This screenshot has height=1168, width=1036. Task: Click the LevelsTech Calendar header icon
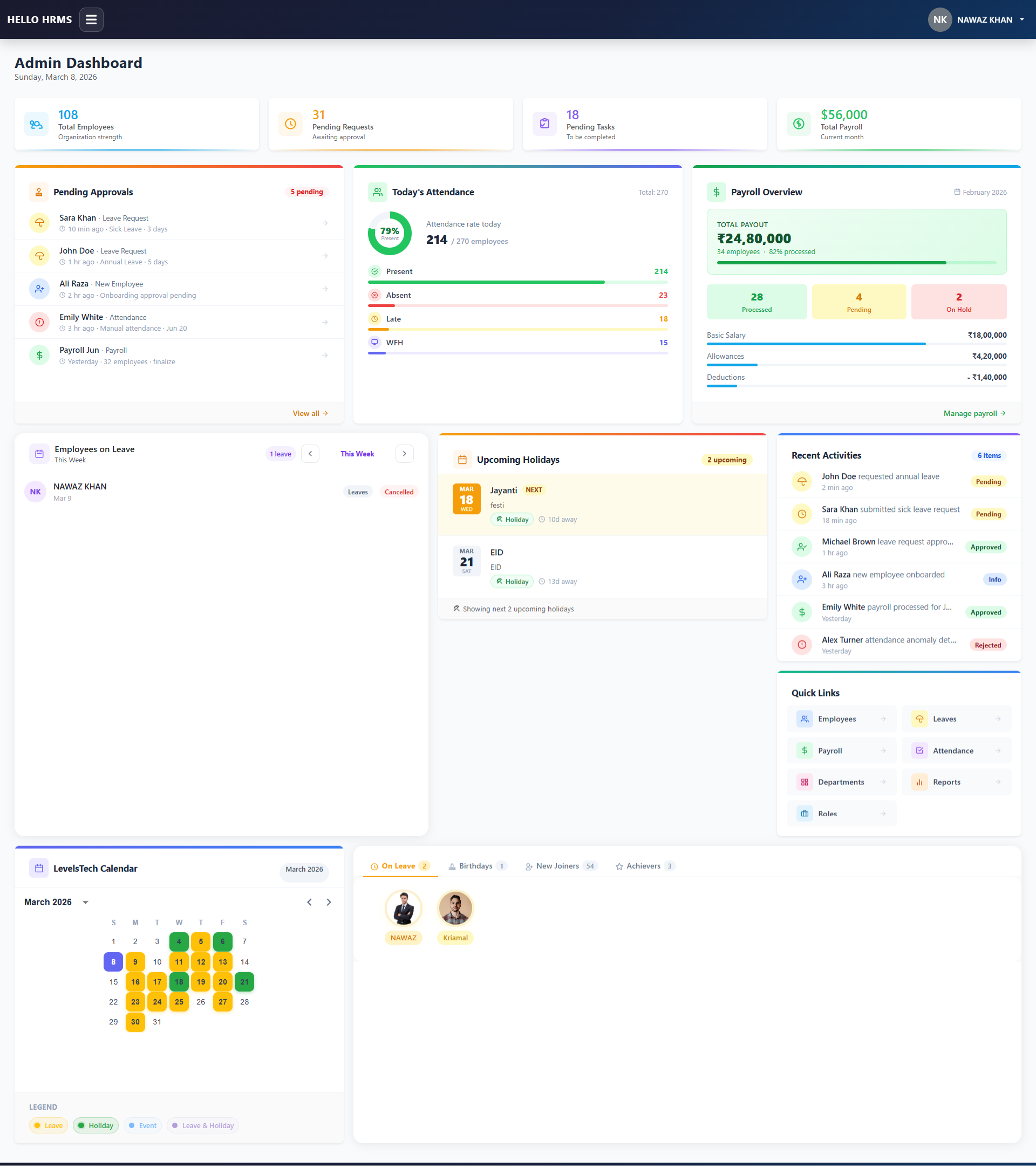39,868
